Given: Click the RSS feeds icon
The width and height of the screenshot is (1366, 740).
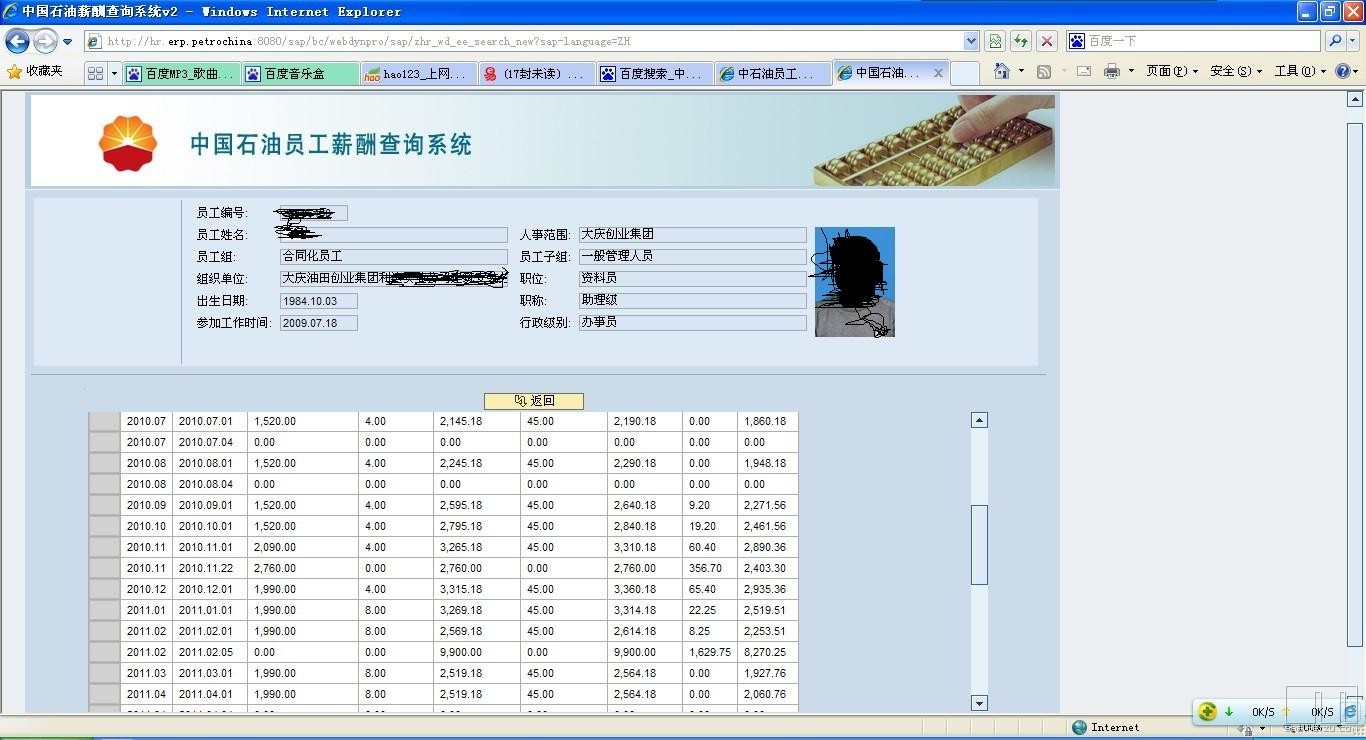Looking at the screenshot, I should (x=1044, y=71).
